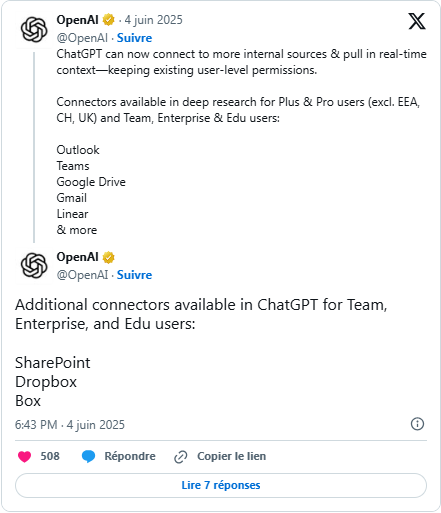441x513 pixels.
Task: Click the second @OpenAI handle
Action: tap(82, 275)
